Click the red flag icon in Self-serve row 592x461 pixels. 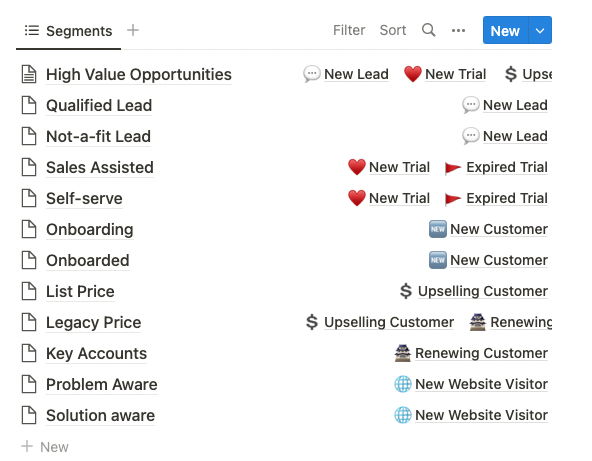453,198
